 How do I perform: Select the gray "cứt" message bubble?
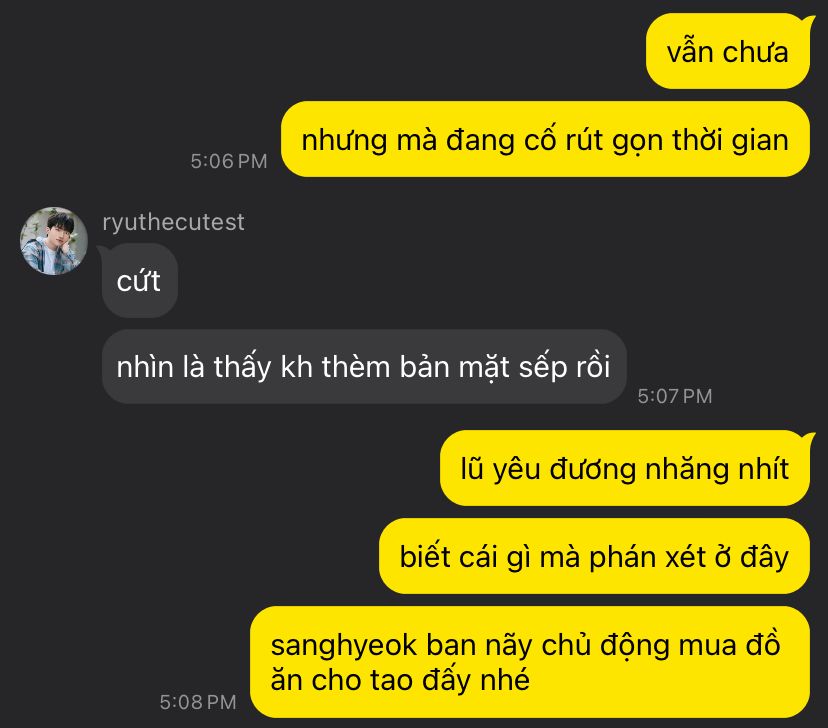[139, 280]
